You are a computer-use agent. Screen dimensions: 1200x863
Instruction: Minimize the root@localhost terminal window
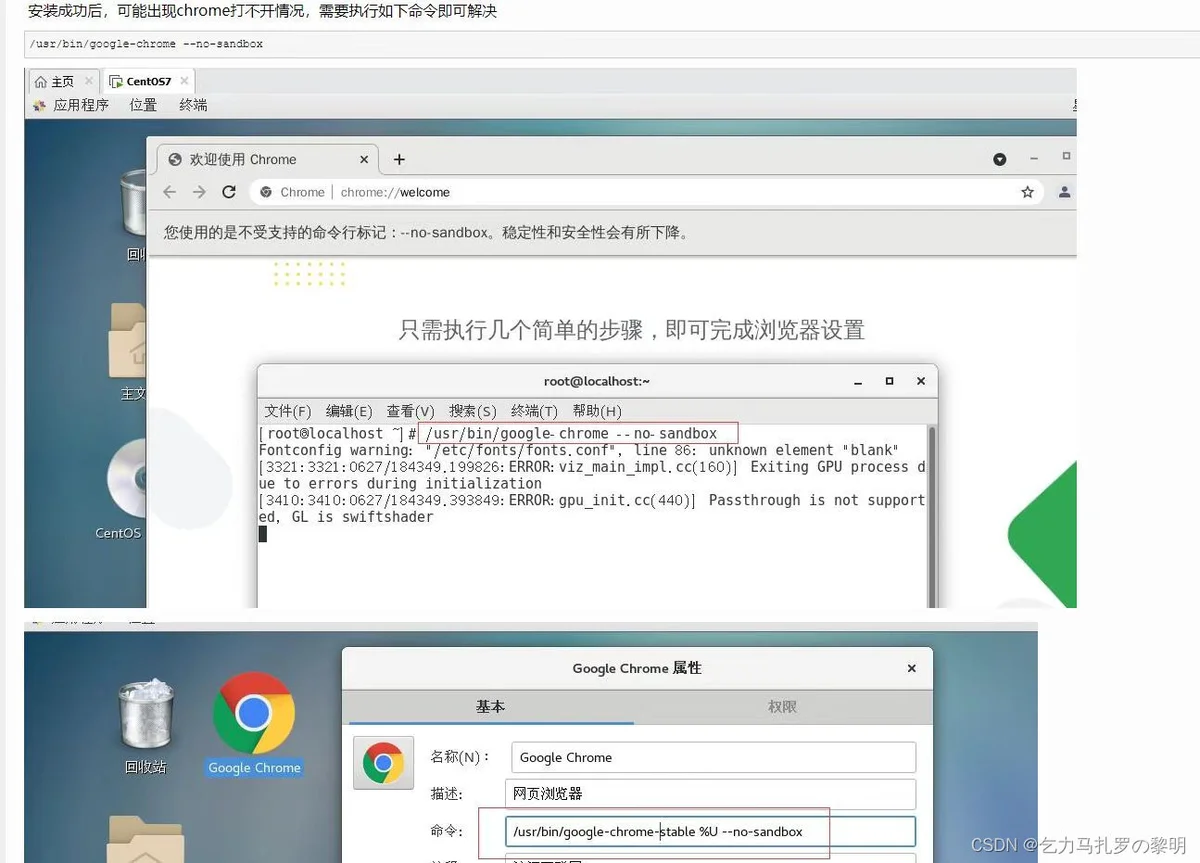(858, 382)
